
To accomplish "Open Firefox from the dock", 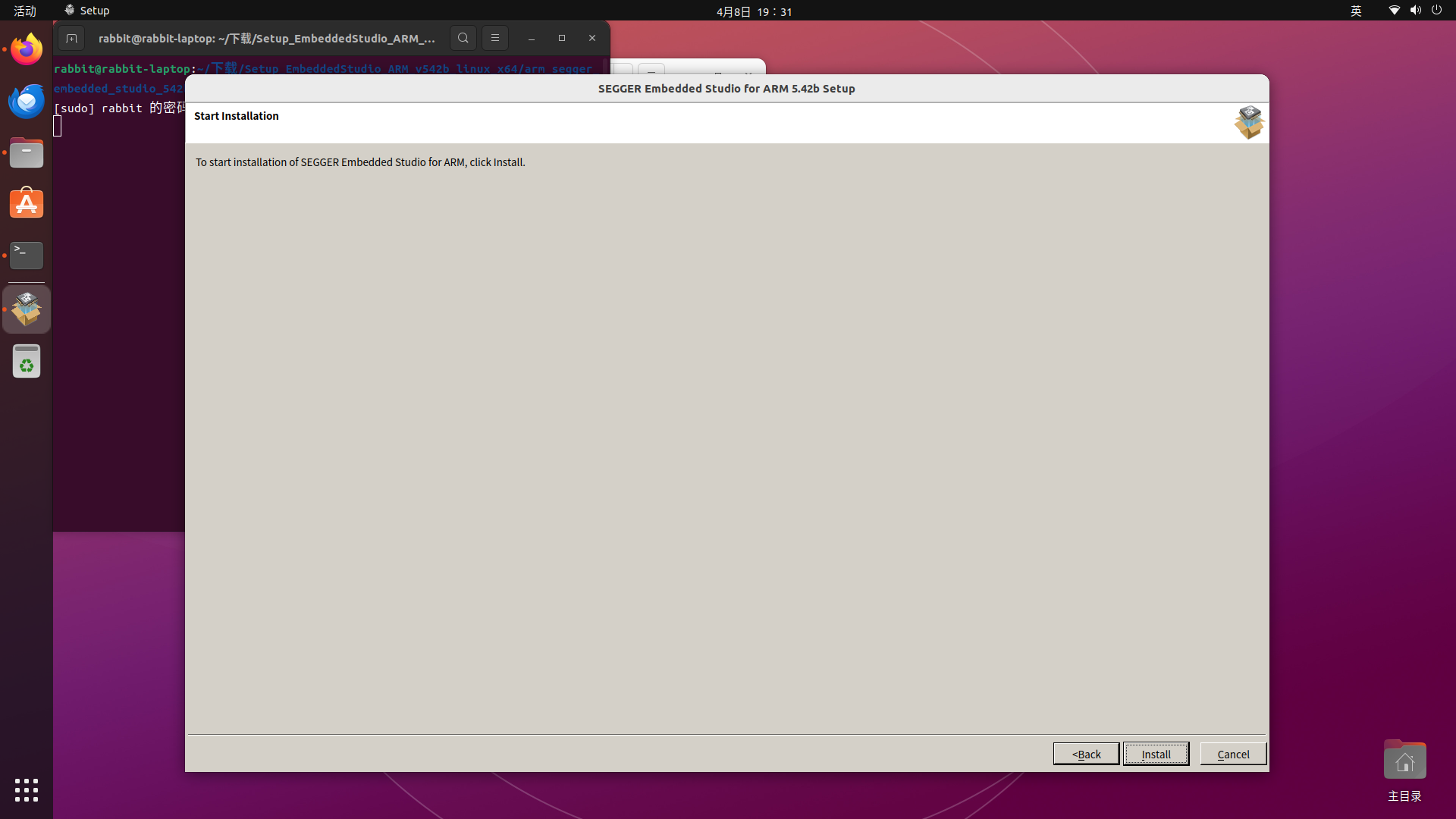I will tap(27, 50).
